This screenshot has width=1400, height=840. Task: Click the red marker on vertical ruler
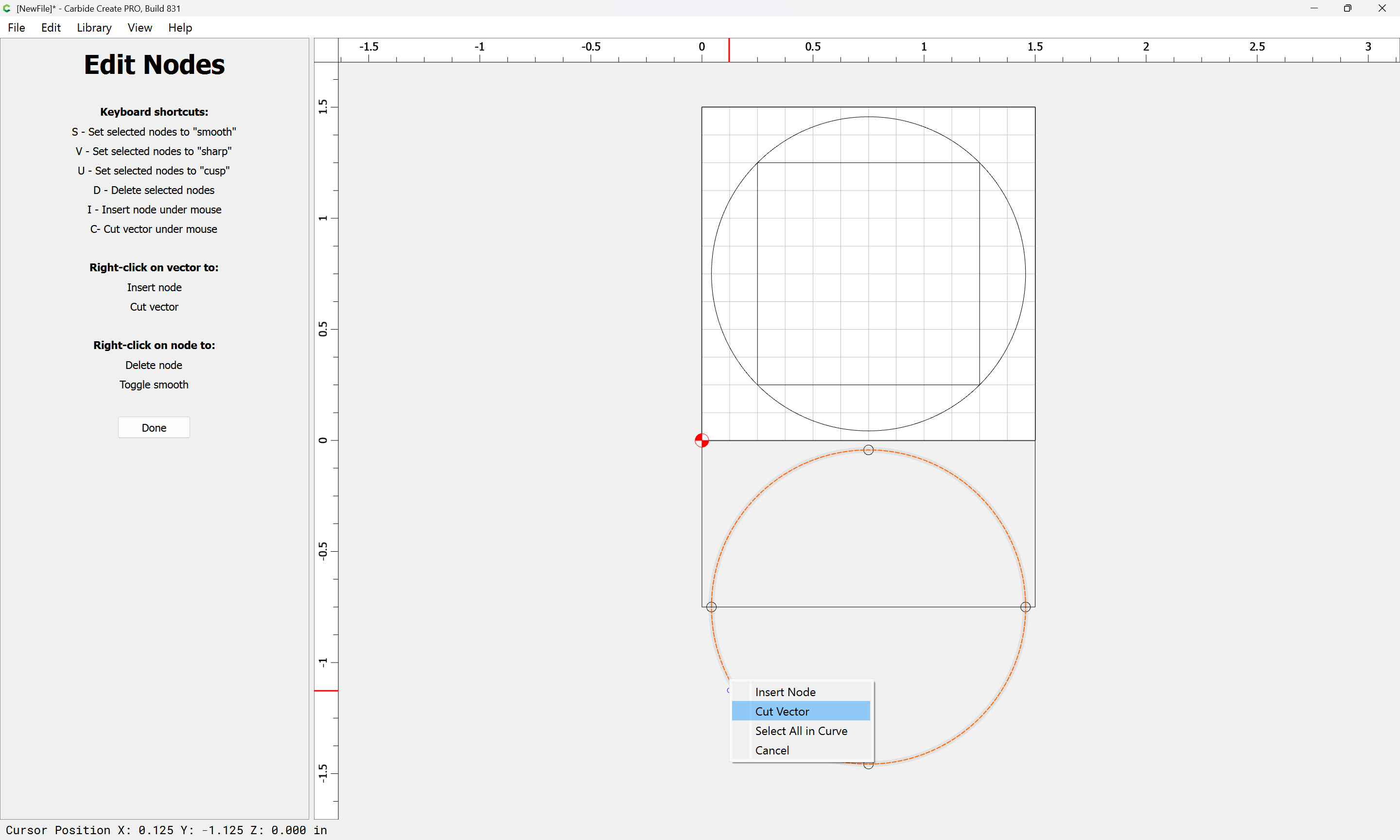pos(326,691)
